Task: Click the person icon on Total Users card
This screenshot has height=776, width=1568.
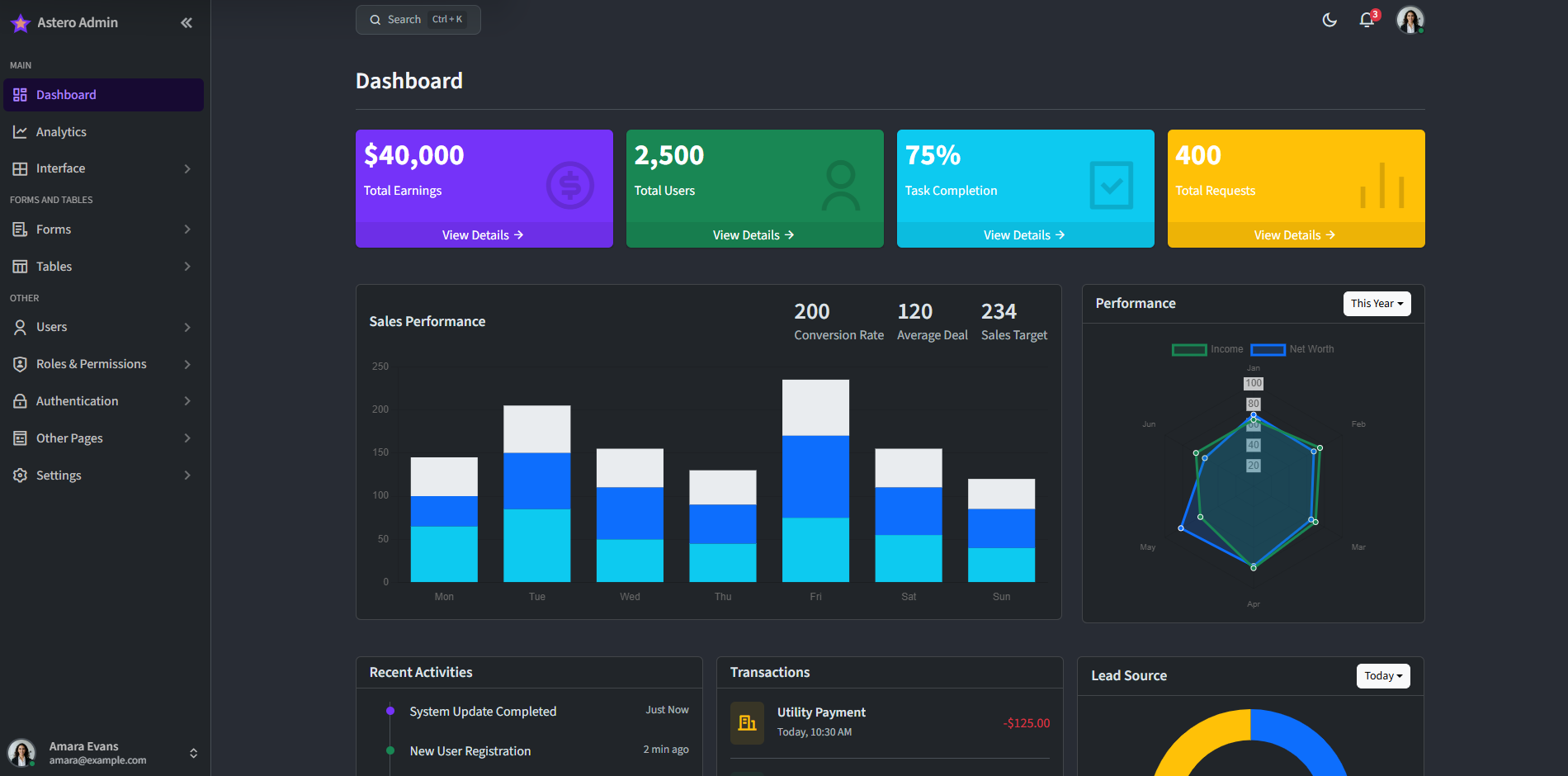Action: pos(840,186)
